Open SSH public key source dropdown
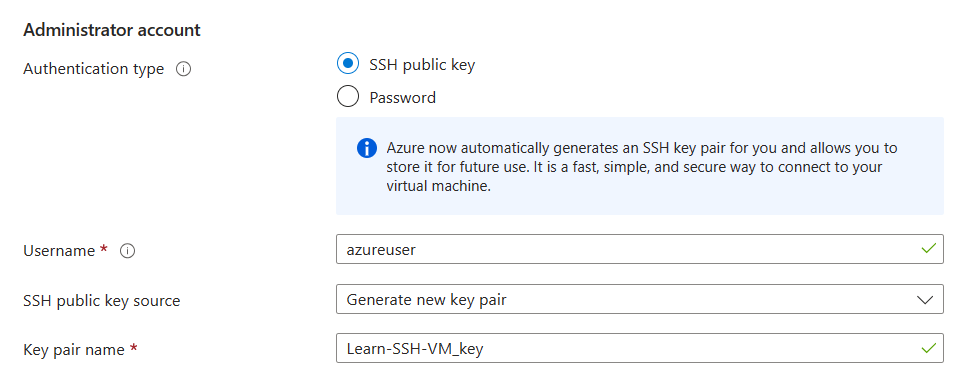978x391 pixels. tap(639, 299)
